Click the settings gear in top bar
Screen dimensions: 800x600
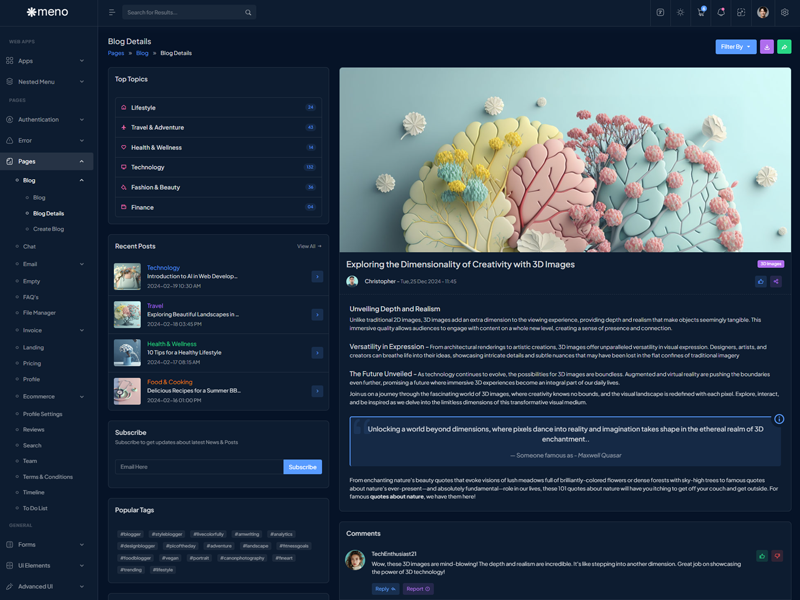(785, 13)
